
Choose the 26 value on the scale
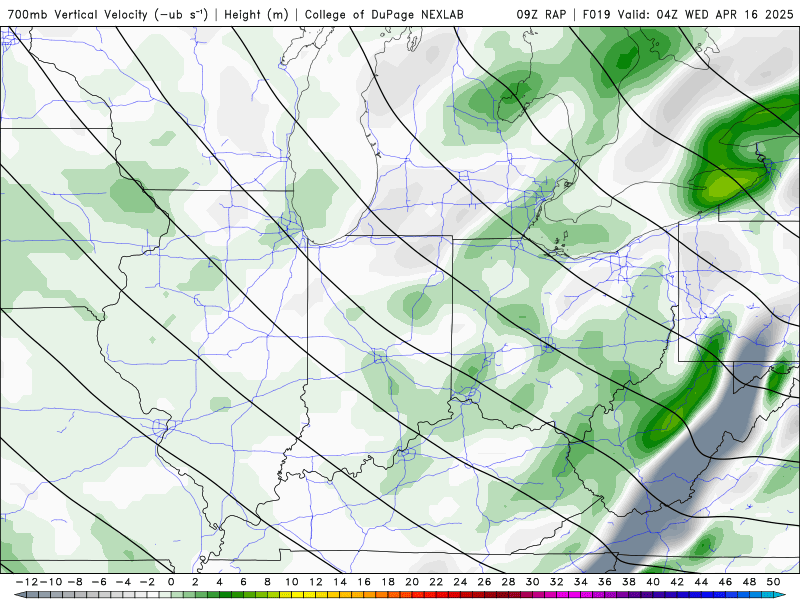(x=484, y=582)
